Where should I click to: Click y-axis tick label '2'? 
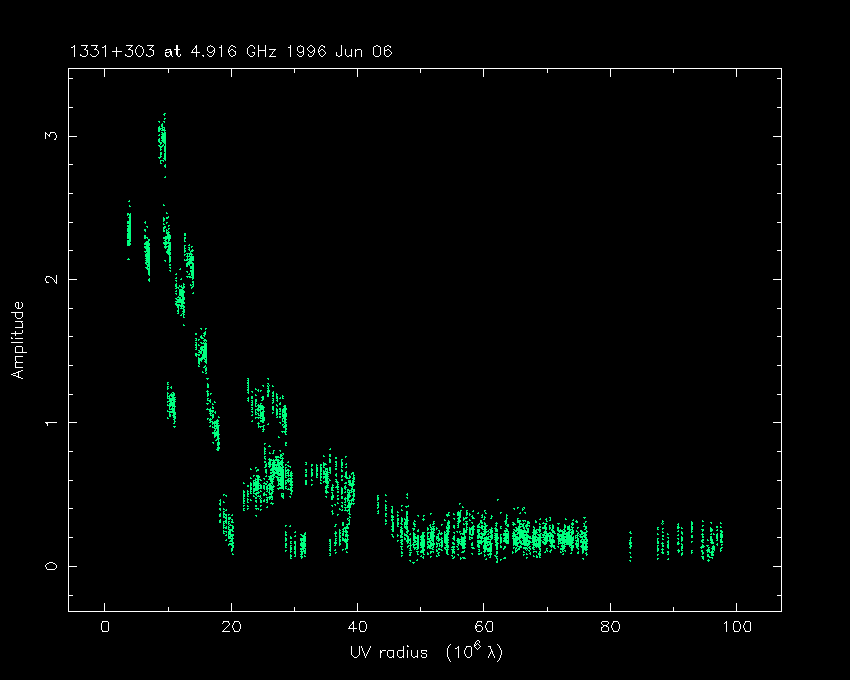48,279
